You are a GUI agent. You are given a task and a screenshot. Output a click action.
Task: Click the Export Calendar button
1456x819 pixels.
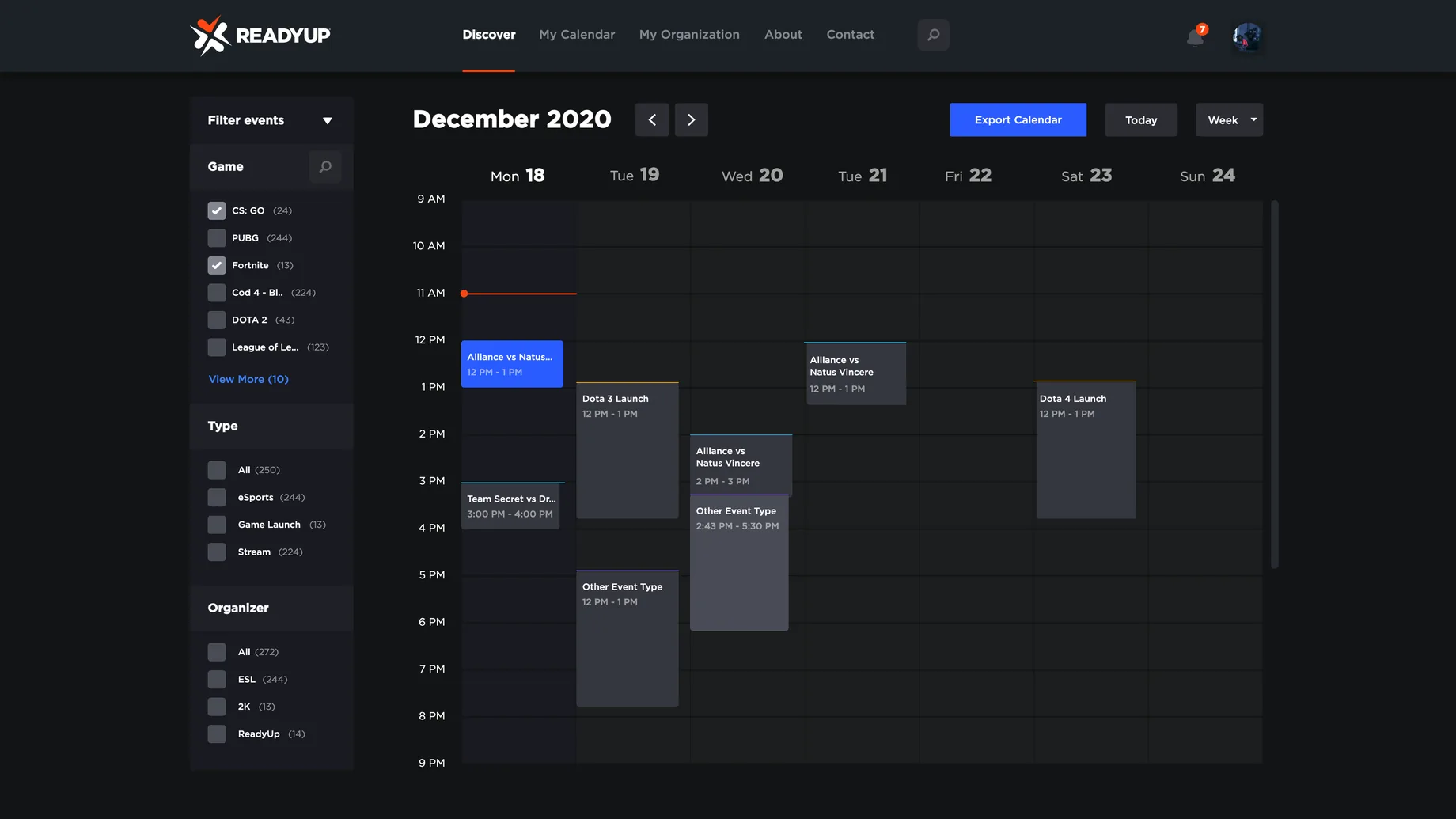tap(1018, 119)
